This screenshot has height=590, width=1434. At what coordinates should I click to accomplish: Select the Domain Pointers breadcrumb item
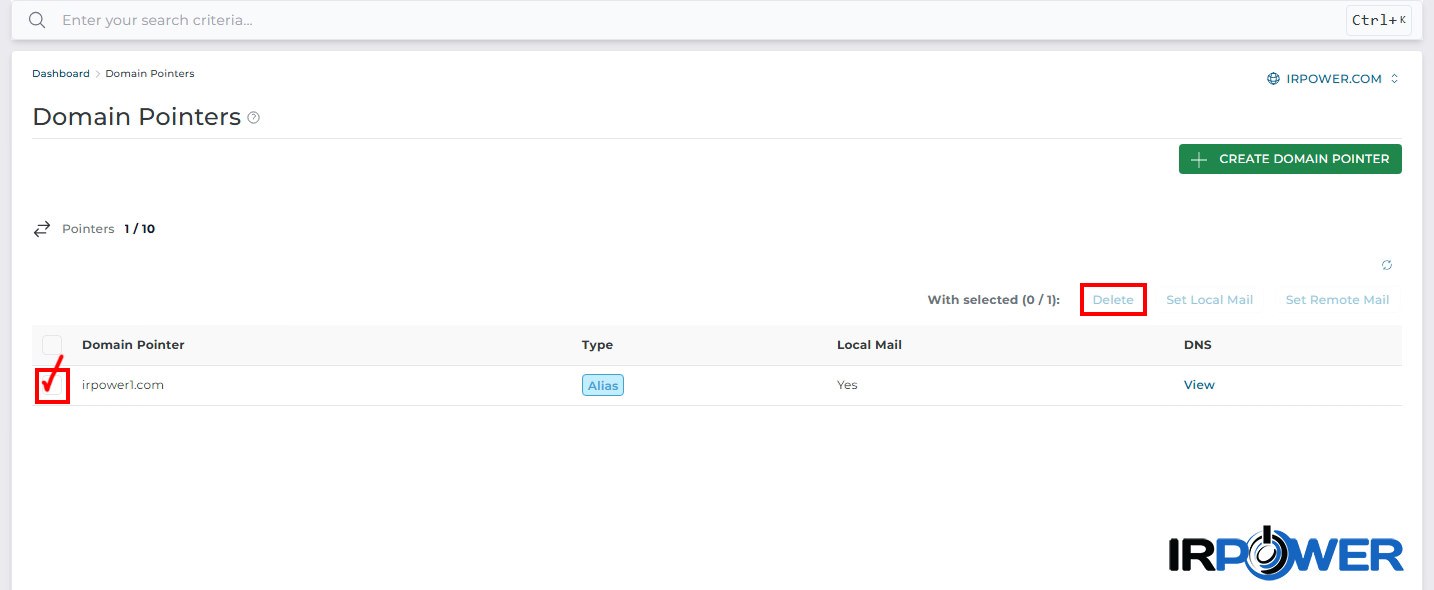pyautogui.click(x=150, y=74)
